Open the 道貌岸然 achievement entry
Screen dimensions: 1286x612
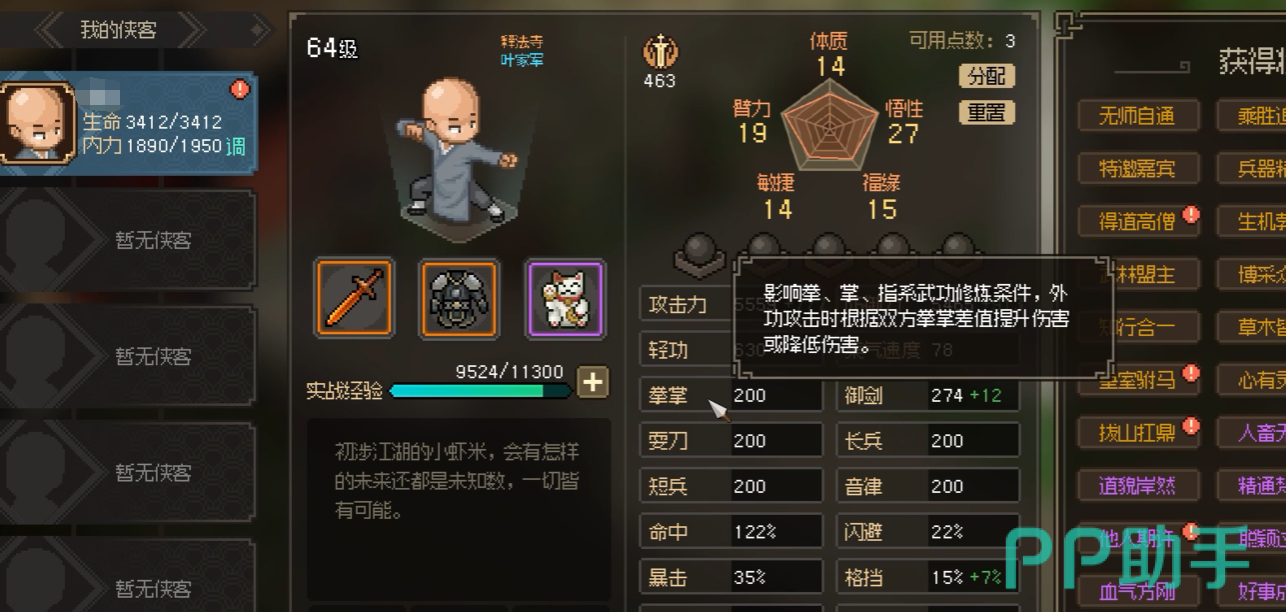1137,485
